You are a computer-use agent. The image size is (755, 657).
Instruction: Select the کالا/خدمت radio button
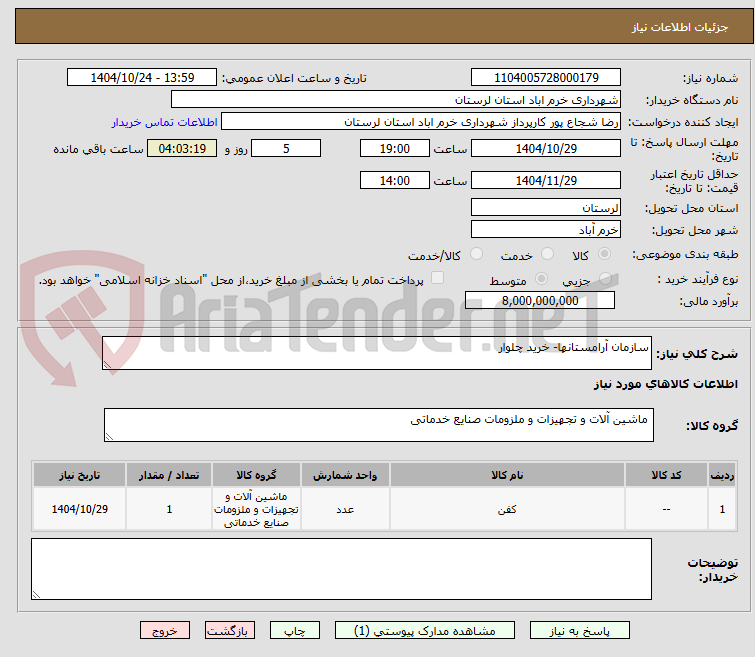pos(476,254)
